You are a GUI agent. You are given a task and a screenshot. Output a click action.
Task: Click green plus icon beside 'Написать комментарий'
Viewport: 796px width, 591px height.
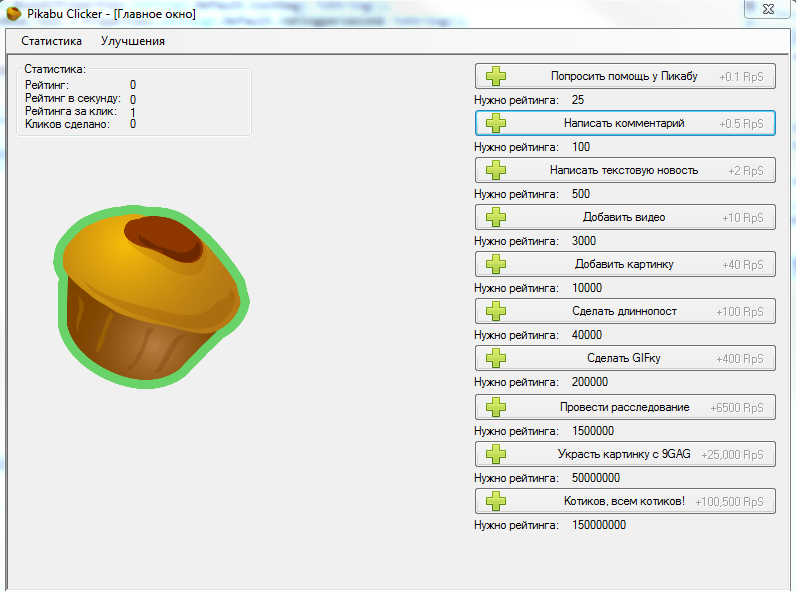coord(496,123)
